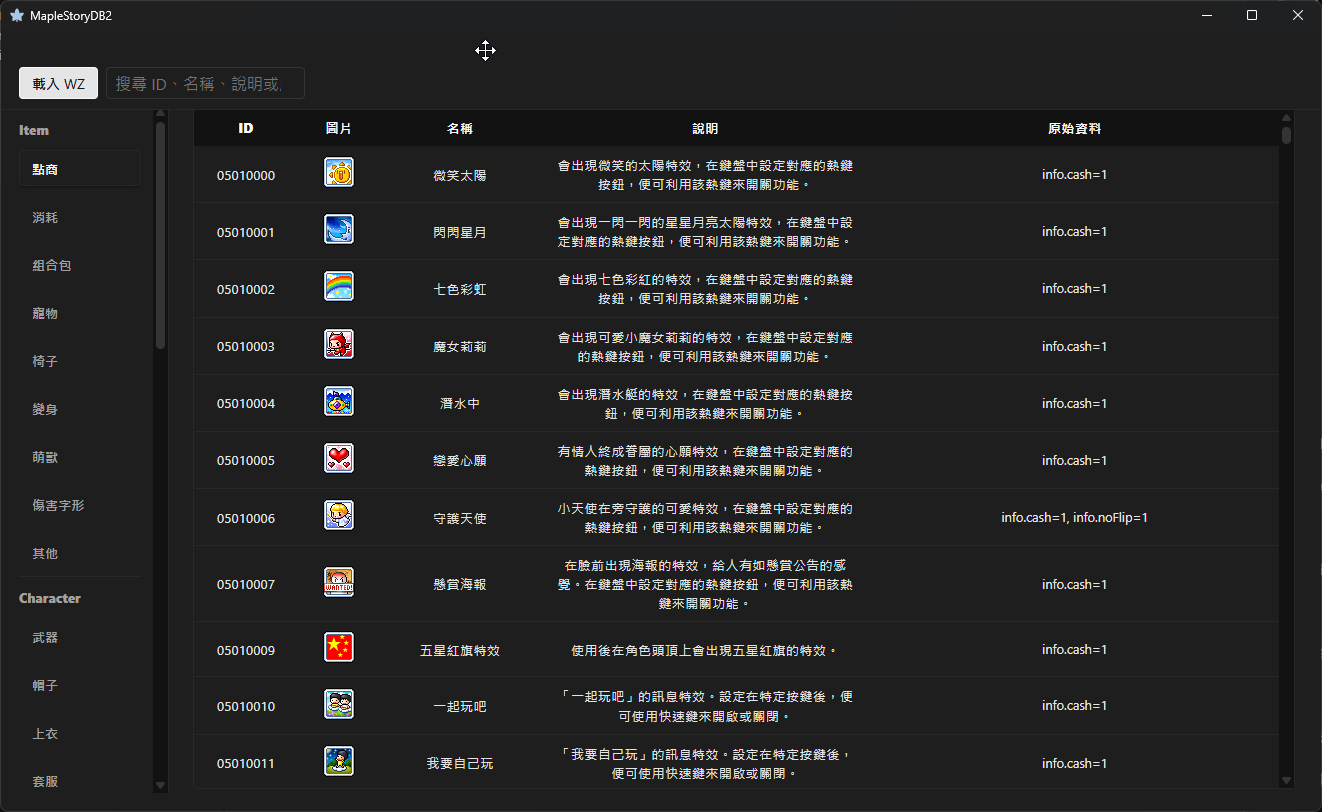Click the 七色彩虹 rainbow icon
Viewport: 1322px width, 812px height.
click(x=339, y=286)
